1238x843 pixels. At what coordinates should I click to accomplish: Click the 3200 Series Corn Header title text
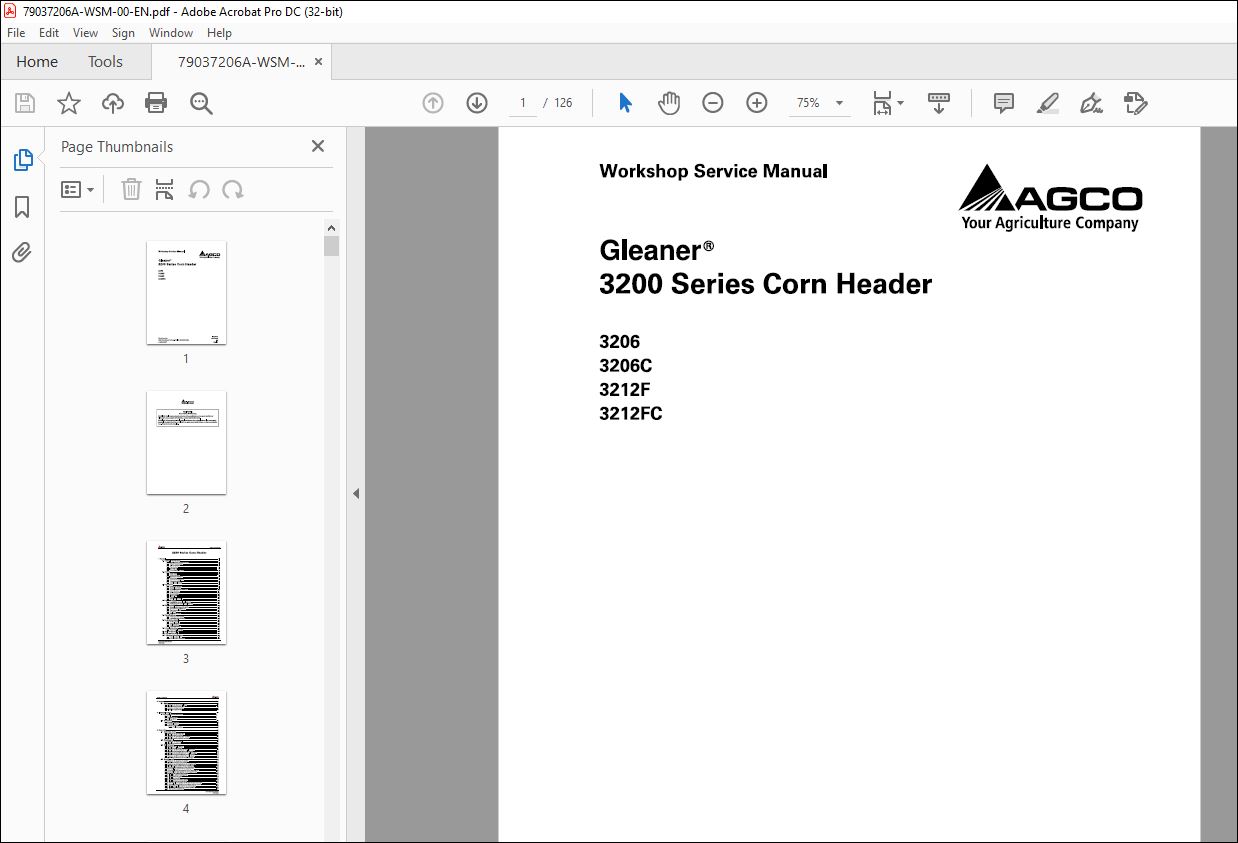coord(765,284)
